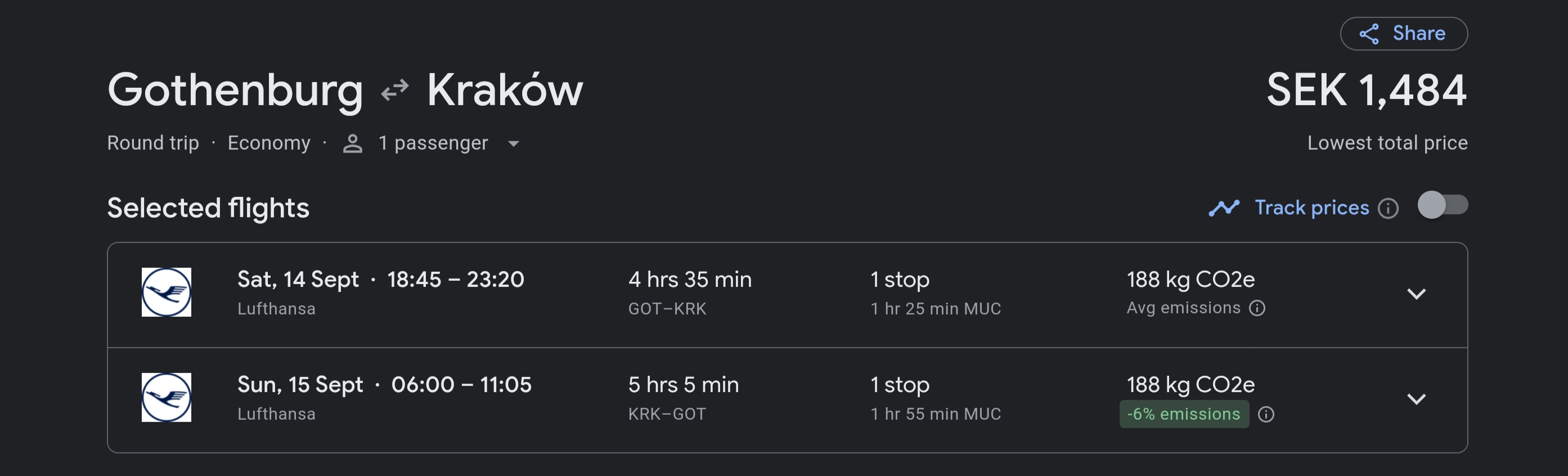The image size is (1568, 476).
Task: Click the Share button
Action: 1403,34
